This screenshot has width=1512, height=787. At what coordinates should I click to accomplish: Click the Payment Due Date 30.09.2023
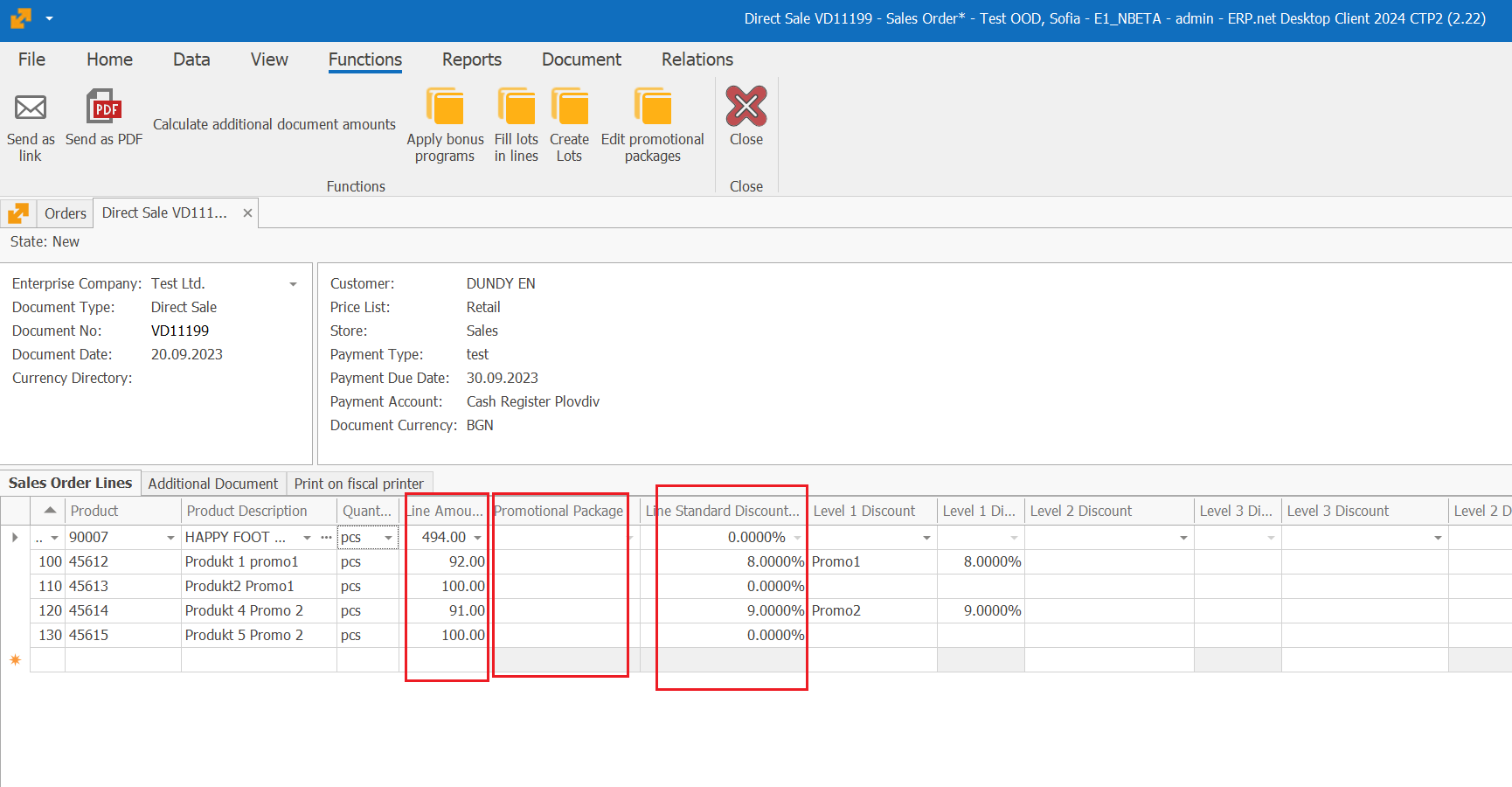coord(503,378)
